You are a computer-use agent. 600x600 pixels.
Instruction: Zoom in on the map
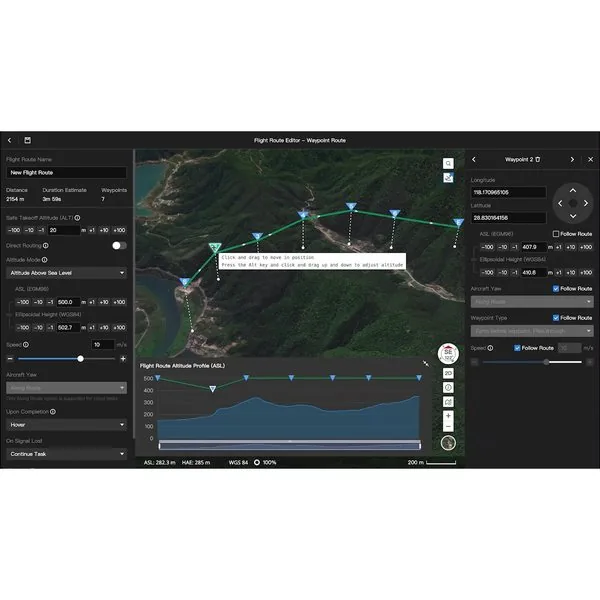point(448,416)
